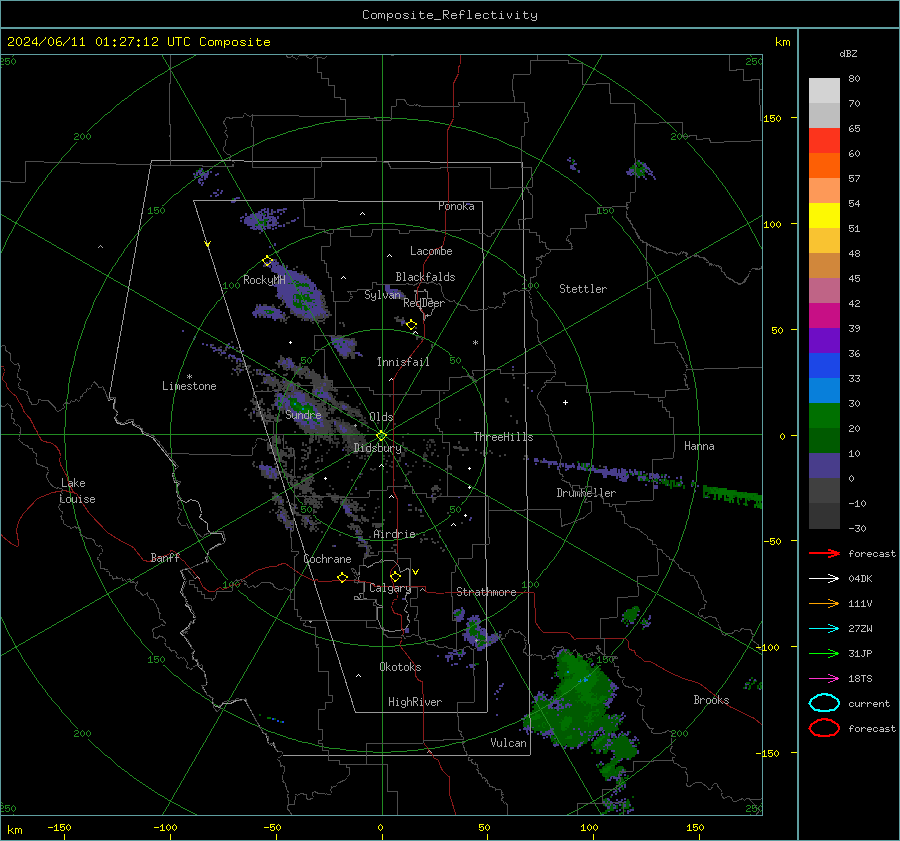Viewport: 900px width, 841px height.
Task: Click the yellow diamond marker near RockyMH
Action: pos(267,261)
